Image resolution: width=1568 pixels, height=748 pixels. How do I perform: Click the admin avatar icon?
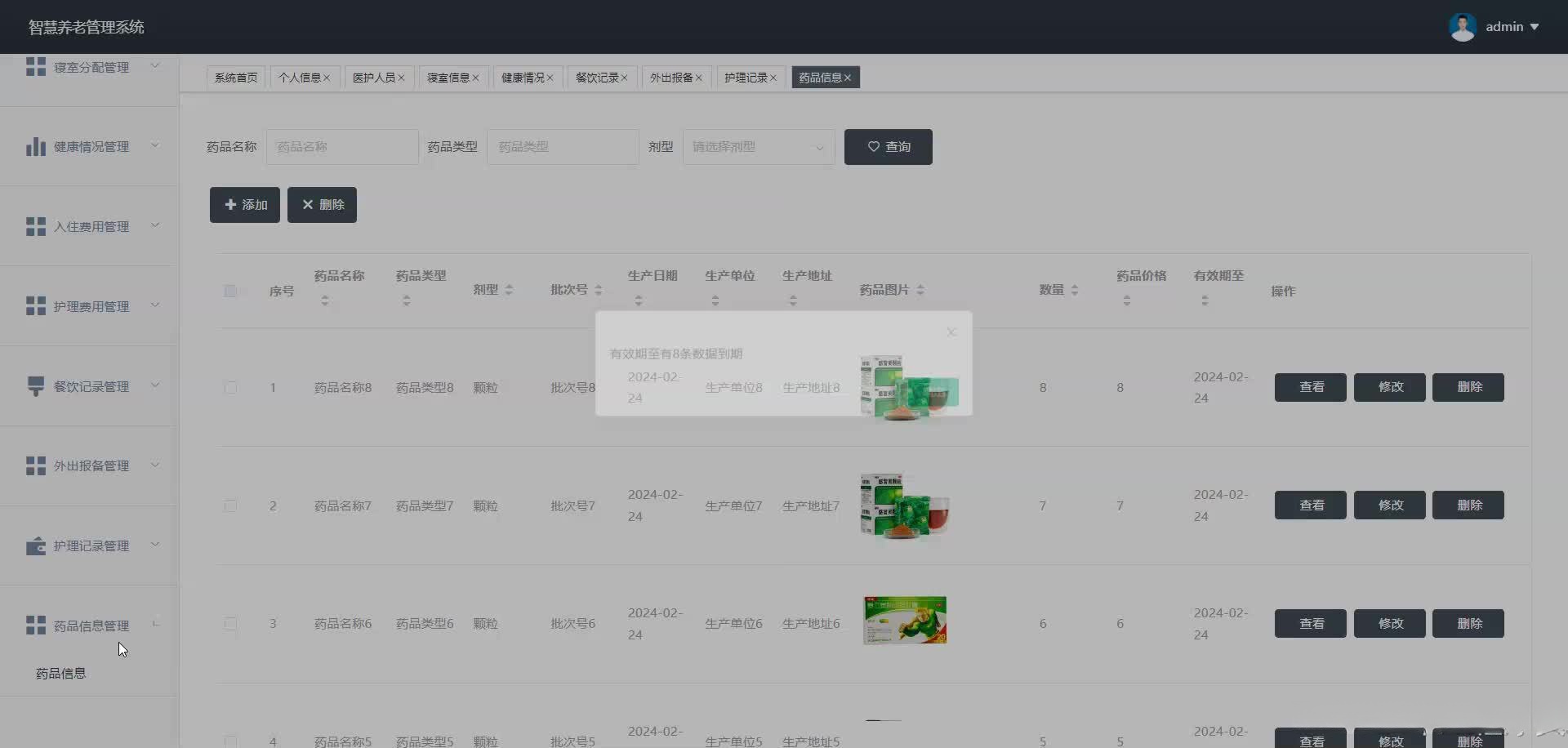[x=1463, y=26]
